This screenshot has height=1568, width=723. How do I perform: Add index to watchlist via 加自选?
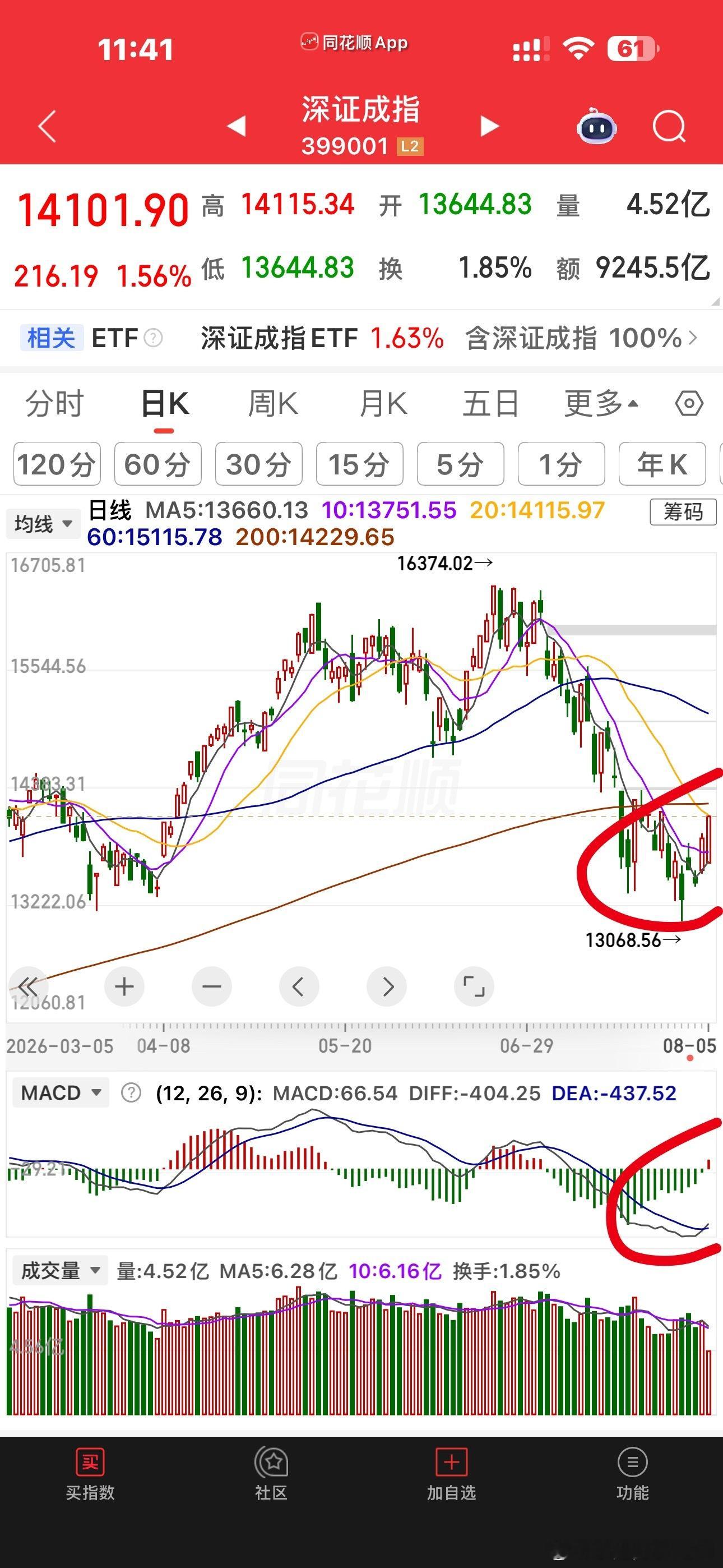451,1474
